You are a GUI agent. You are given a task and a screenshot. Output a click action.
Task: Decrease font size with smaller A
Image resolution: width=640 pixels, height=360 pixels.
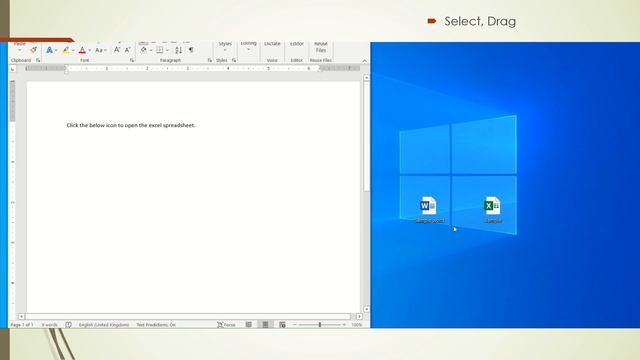(127, 50)
